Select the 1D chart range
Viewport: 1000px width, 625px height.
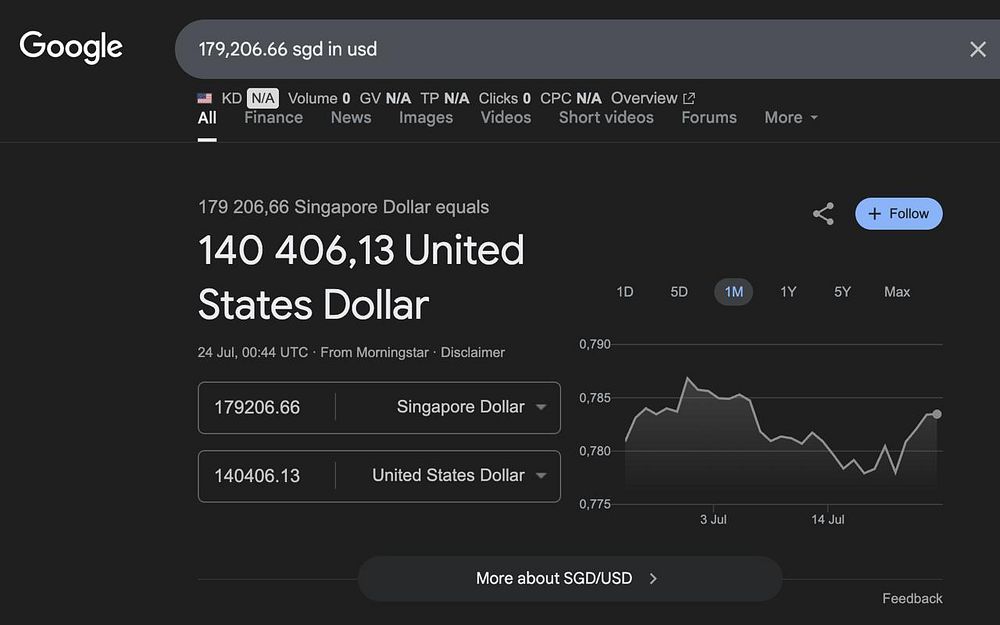pyautogui.click(x=624, y=292)
